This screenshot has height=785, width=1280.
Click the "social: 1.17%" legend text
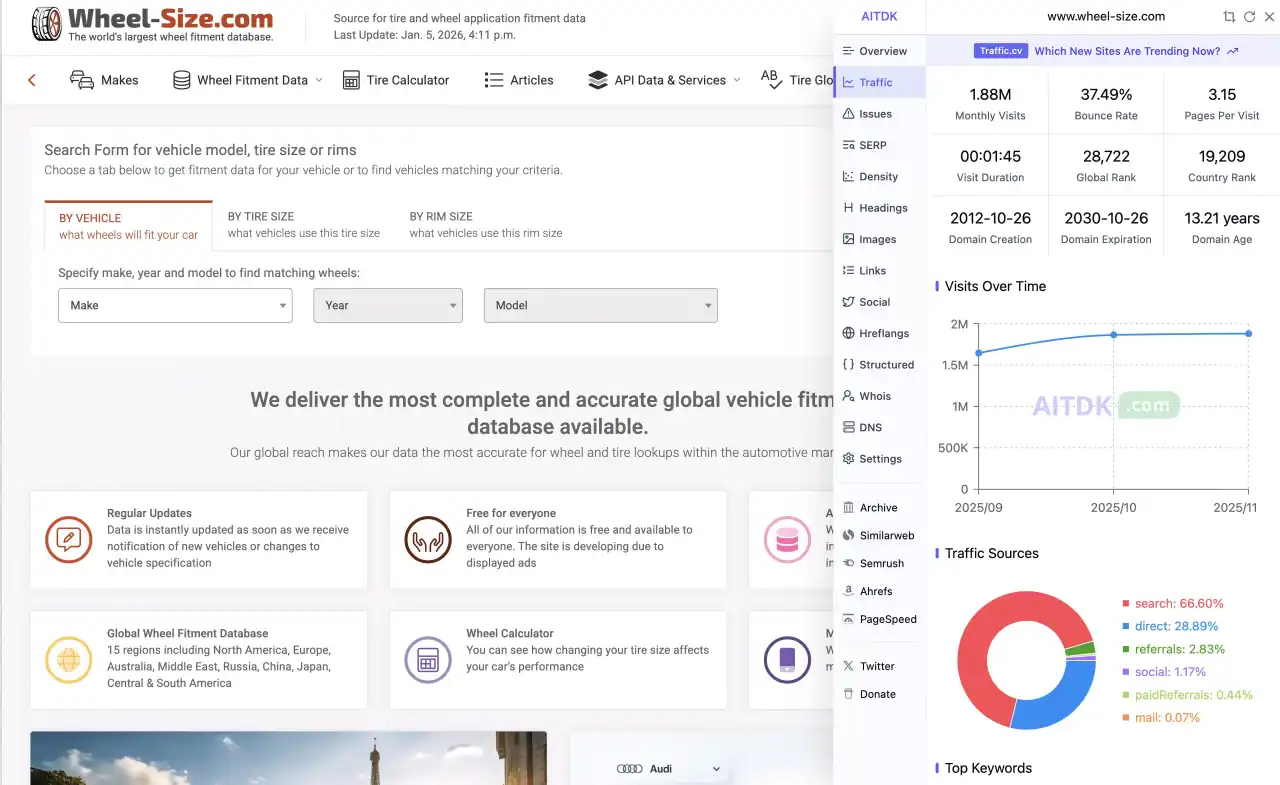[x=1170, y=672]
